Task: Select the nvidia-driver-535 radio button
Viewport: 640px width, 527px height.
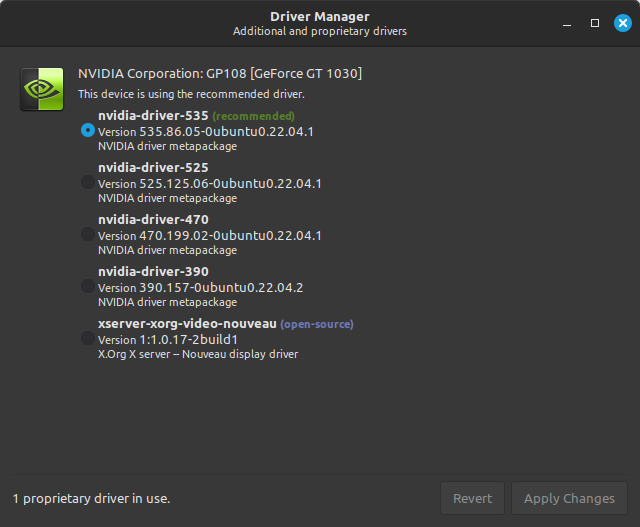Action: click(x=88, y=130)
